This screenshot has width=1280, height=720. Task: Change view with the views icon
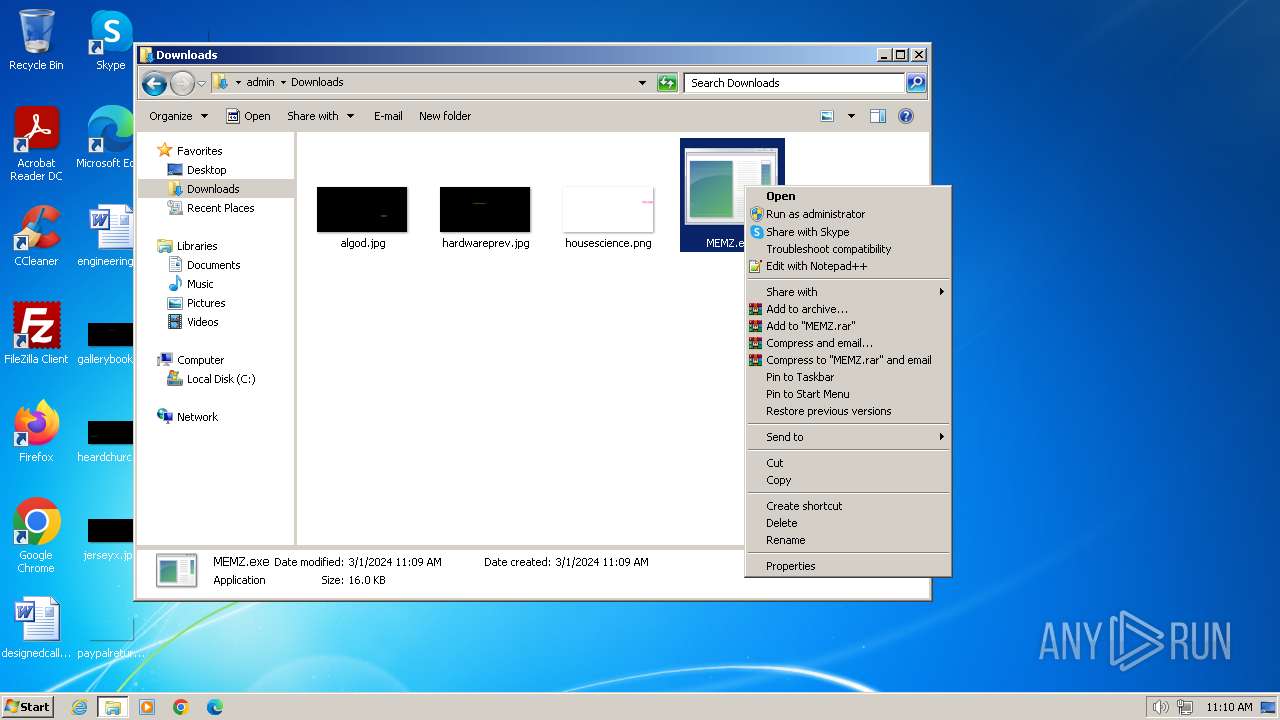point(827,116)
